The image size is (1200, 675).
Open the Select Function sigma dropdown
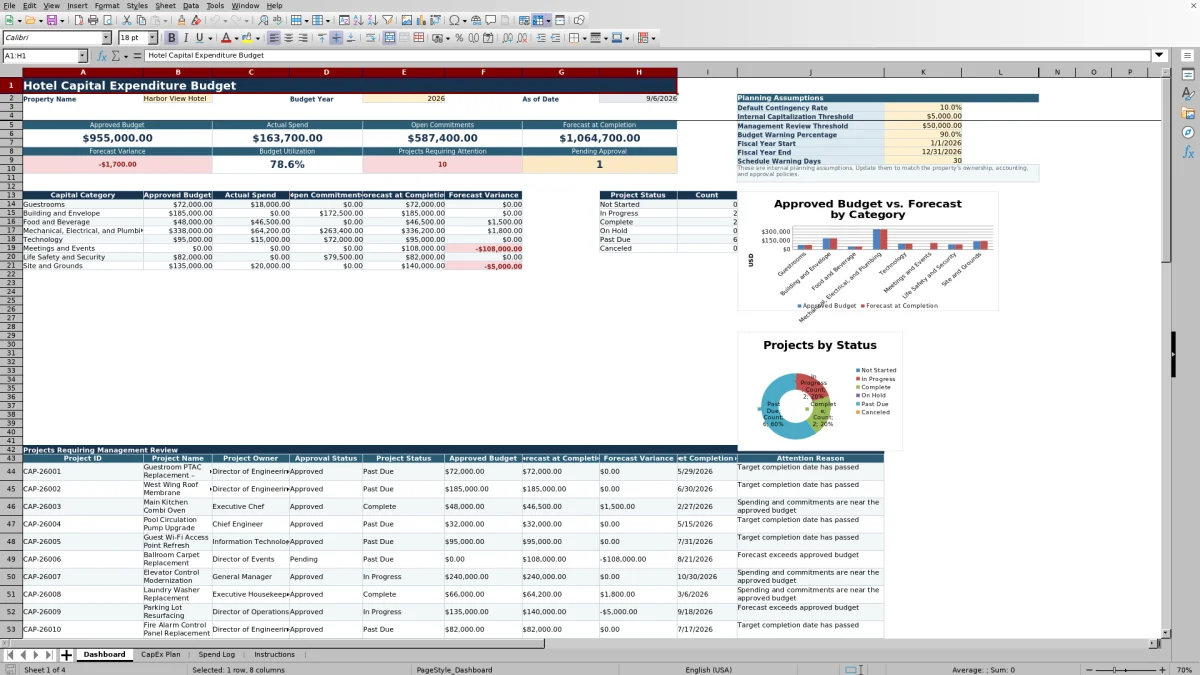(125, 56)
